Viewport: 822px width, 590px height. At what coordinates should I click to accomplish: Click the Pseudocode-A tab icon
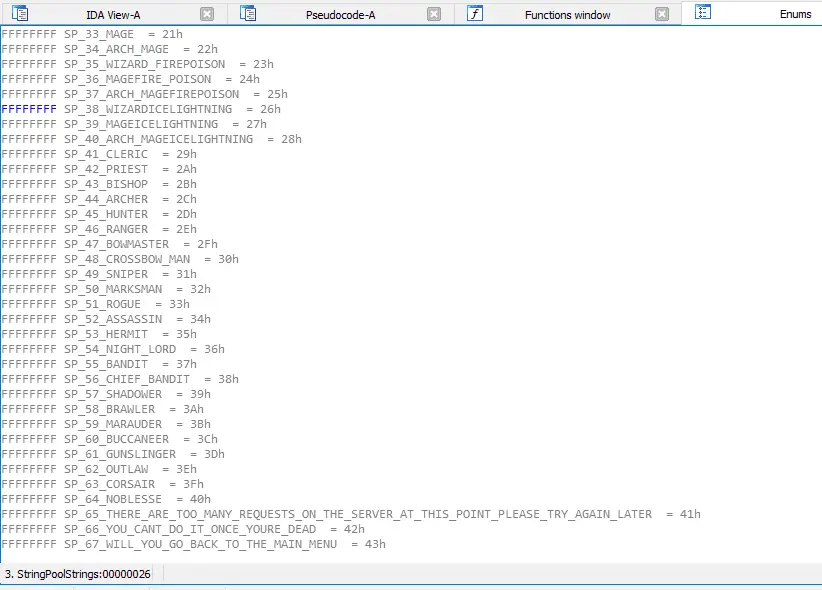[248, 13]
